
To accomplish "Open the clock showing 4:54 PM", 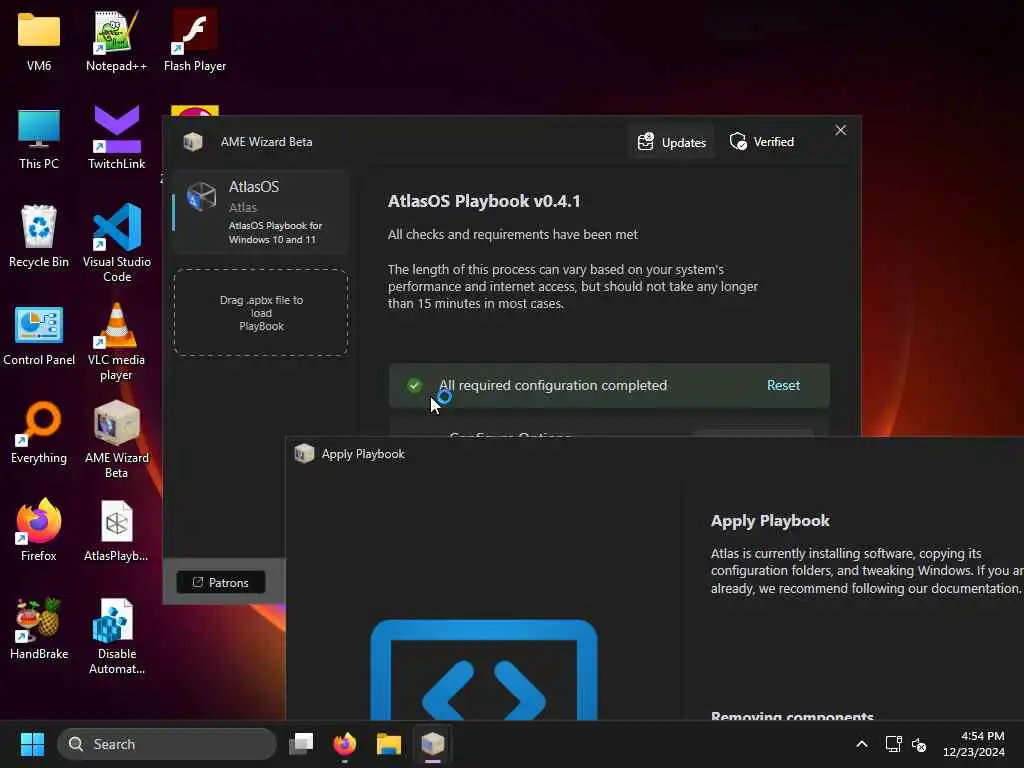I will pyautogui.click(x=974, y=744).
